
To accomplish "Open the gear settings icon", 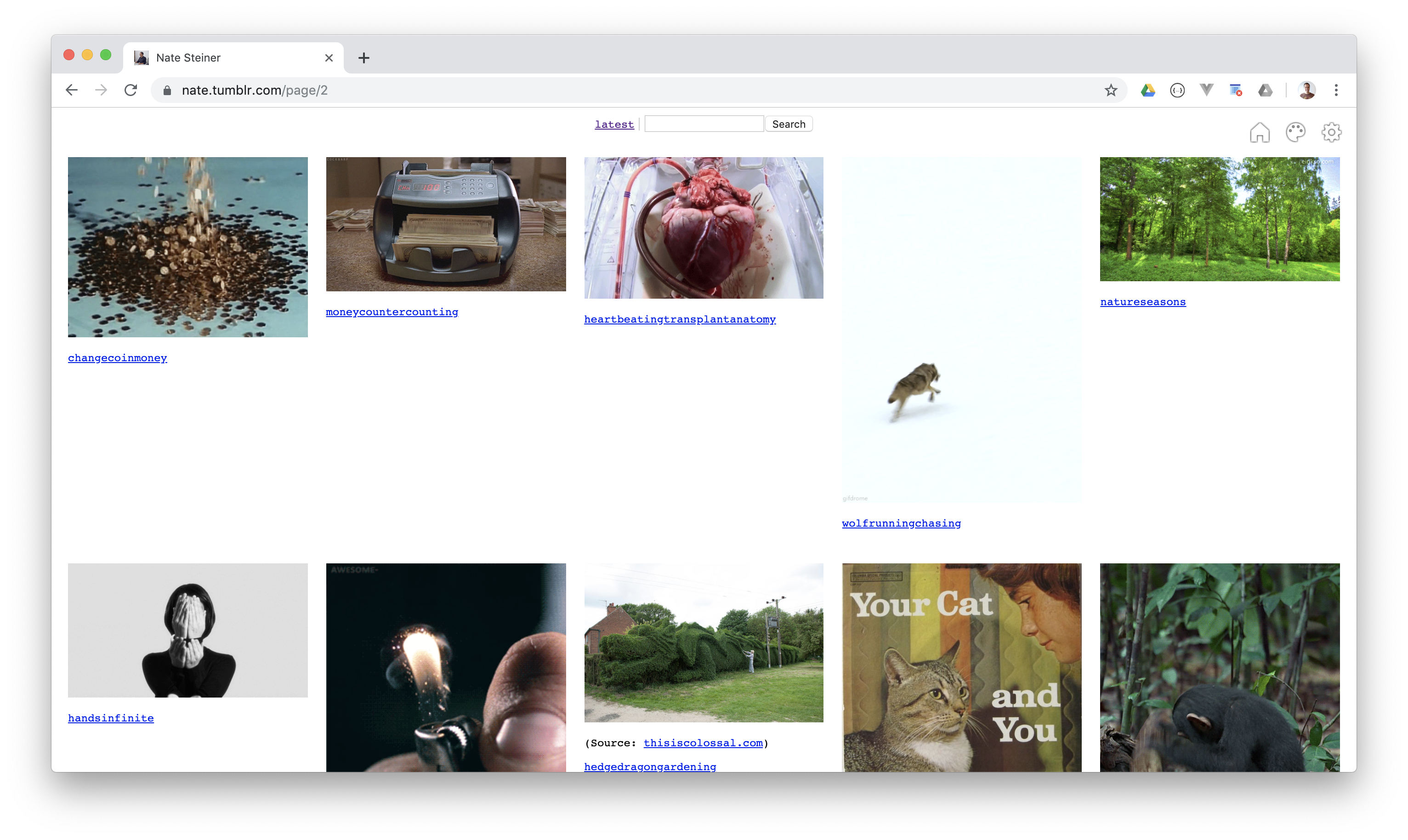I will tap(1331, 132).
